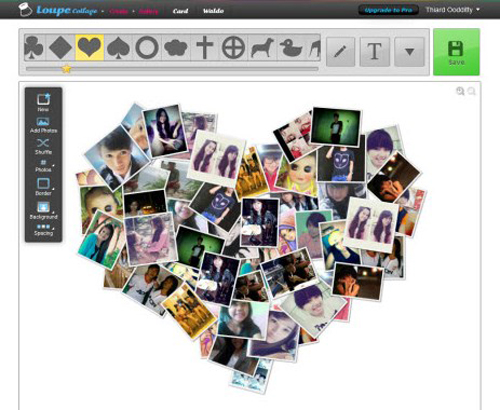Viewport: 500px width, 410px height.
Task: Open the Gallery menu item
Action: click(148, 11)
